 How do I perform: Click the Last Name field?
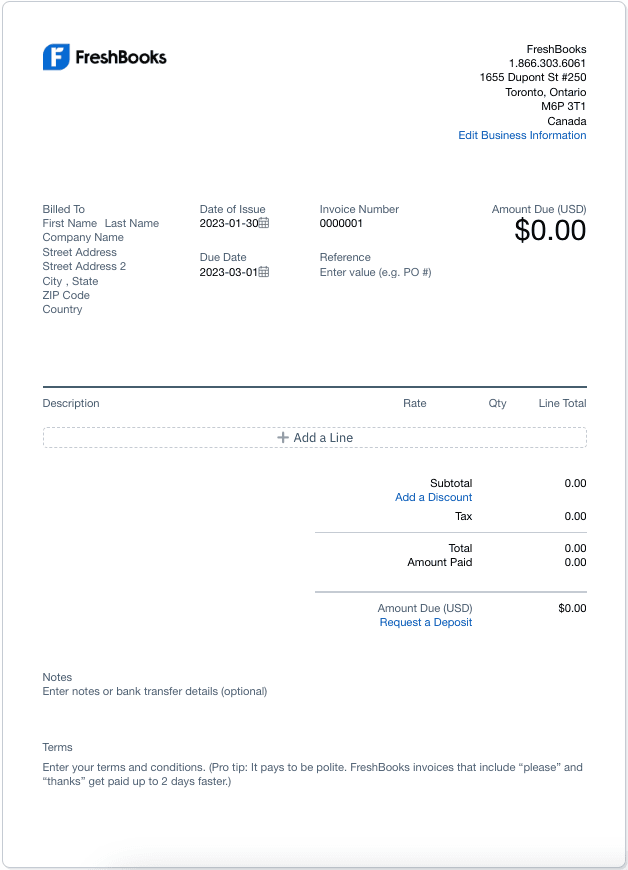pos(132,223)
